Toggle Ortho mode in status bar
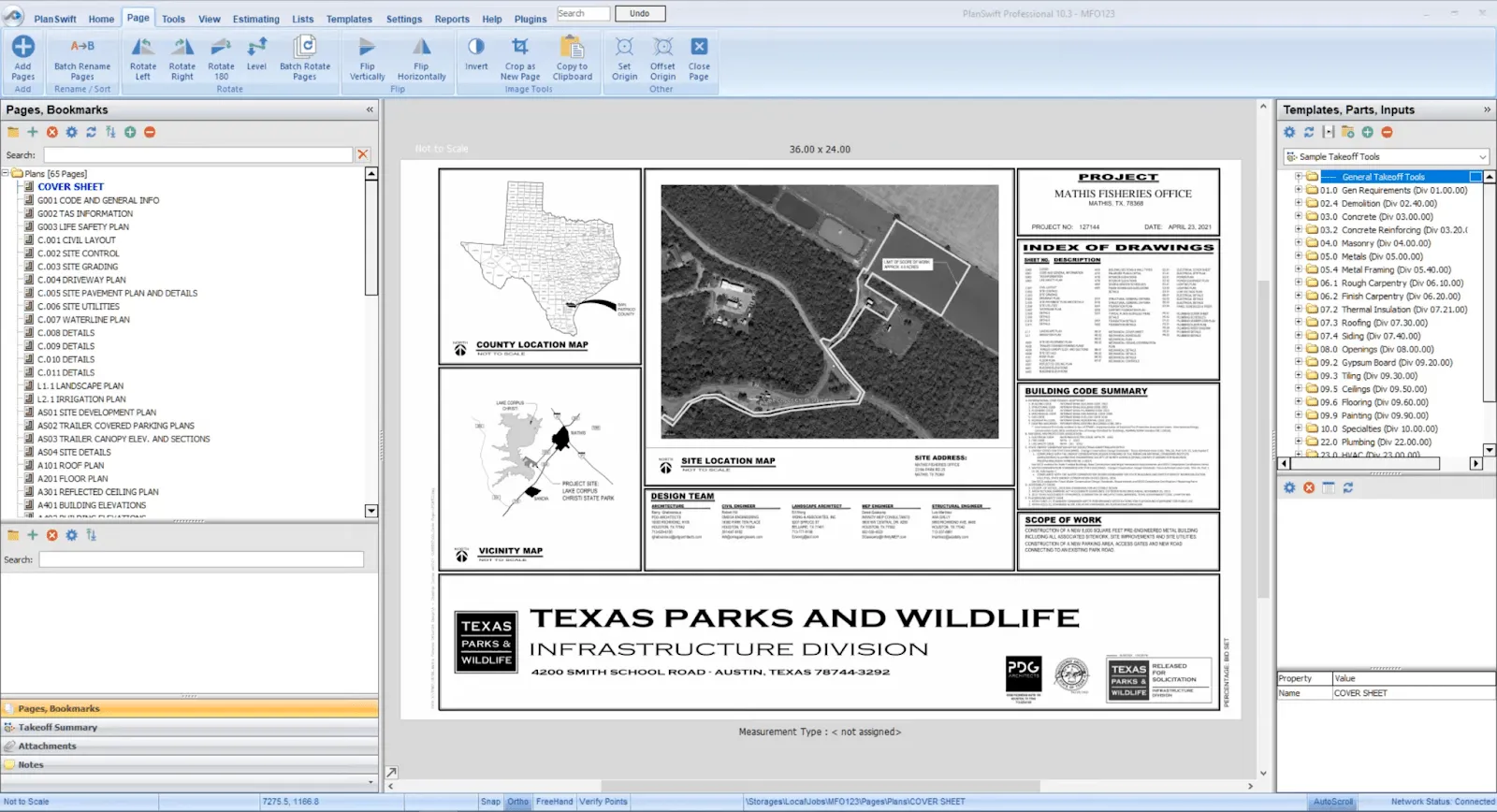 coord(518,802)
